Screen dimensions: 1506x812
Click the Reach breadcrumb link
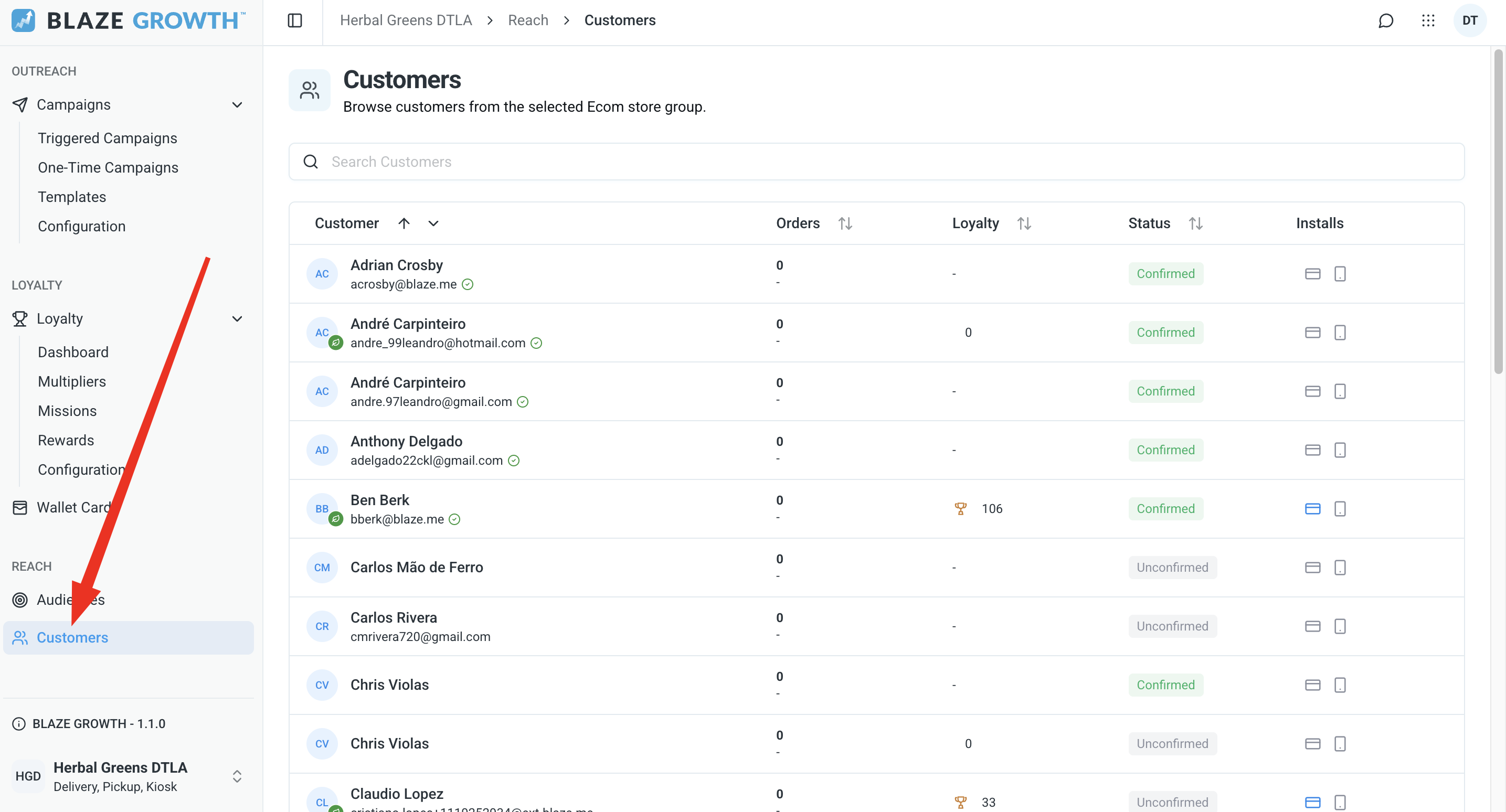[528, 20]
